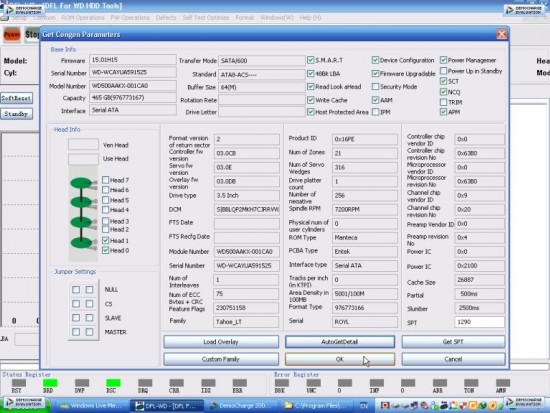Click the DSC status indicator
The width and height of the screenshot is (550, 413).
pyautogui.click(x=113, y=383)
